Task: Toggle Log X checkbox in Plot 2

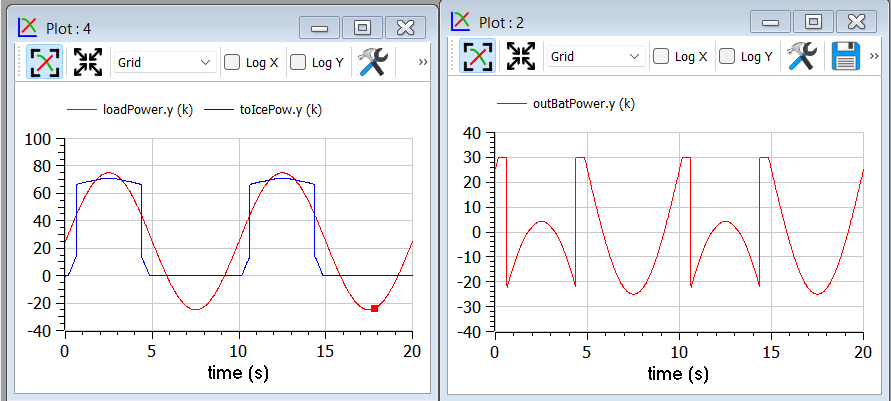Action: (661, 56)
